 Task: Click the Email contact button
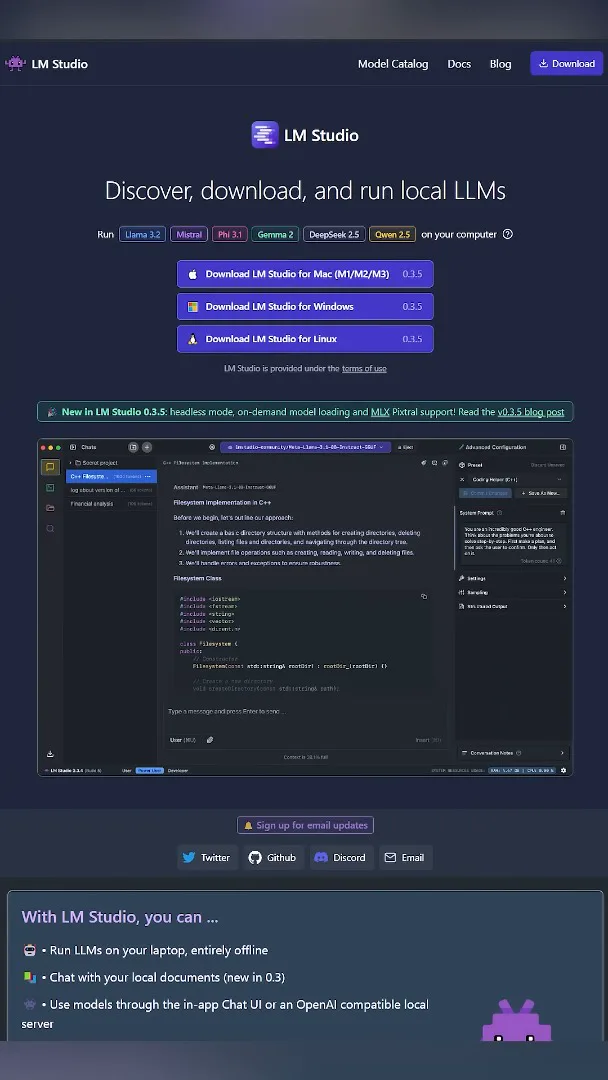tap(406, 858)
